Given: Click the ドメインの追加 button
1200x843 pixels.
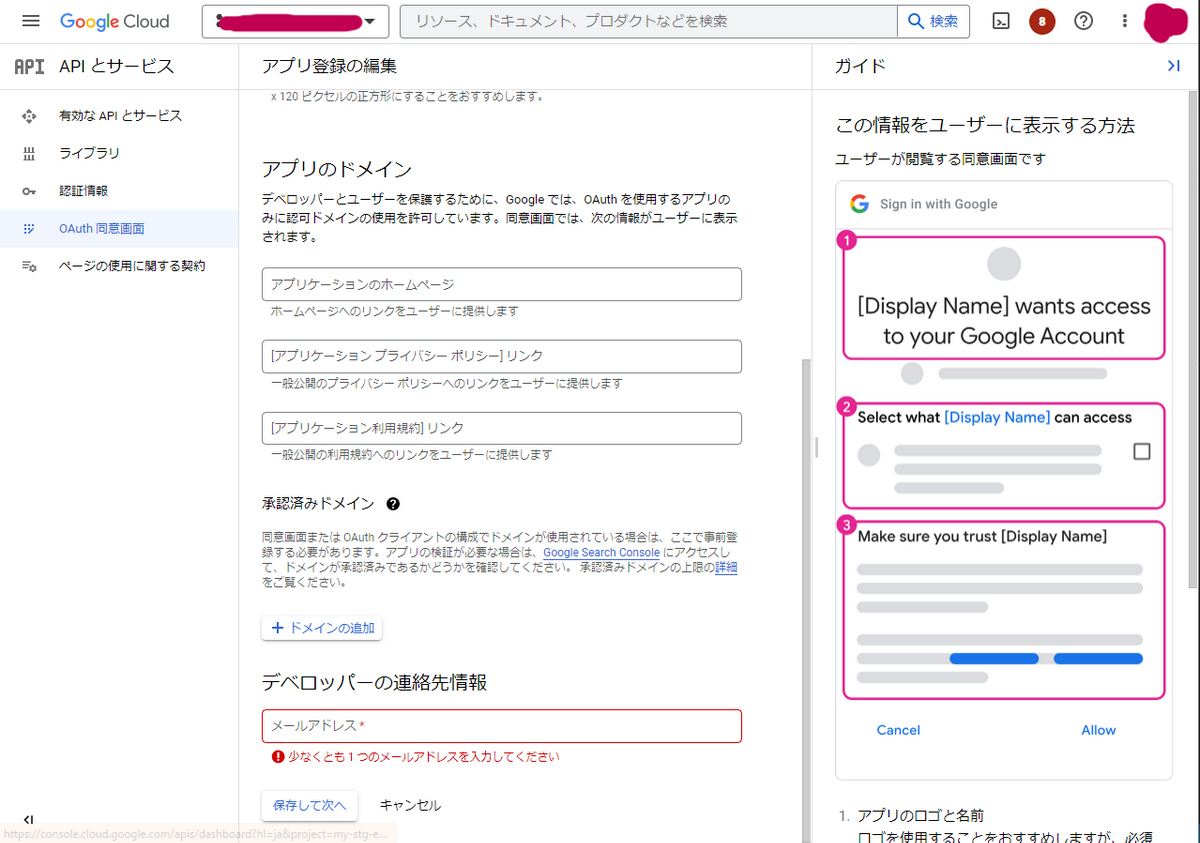Looking at the screenshot, I should [x=322, y=628].
